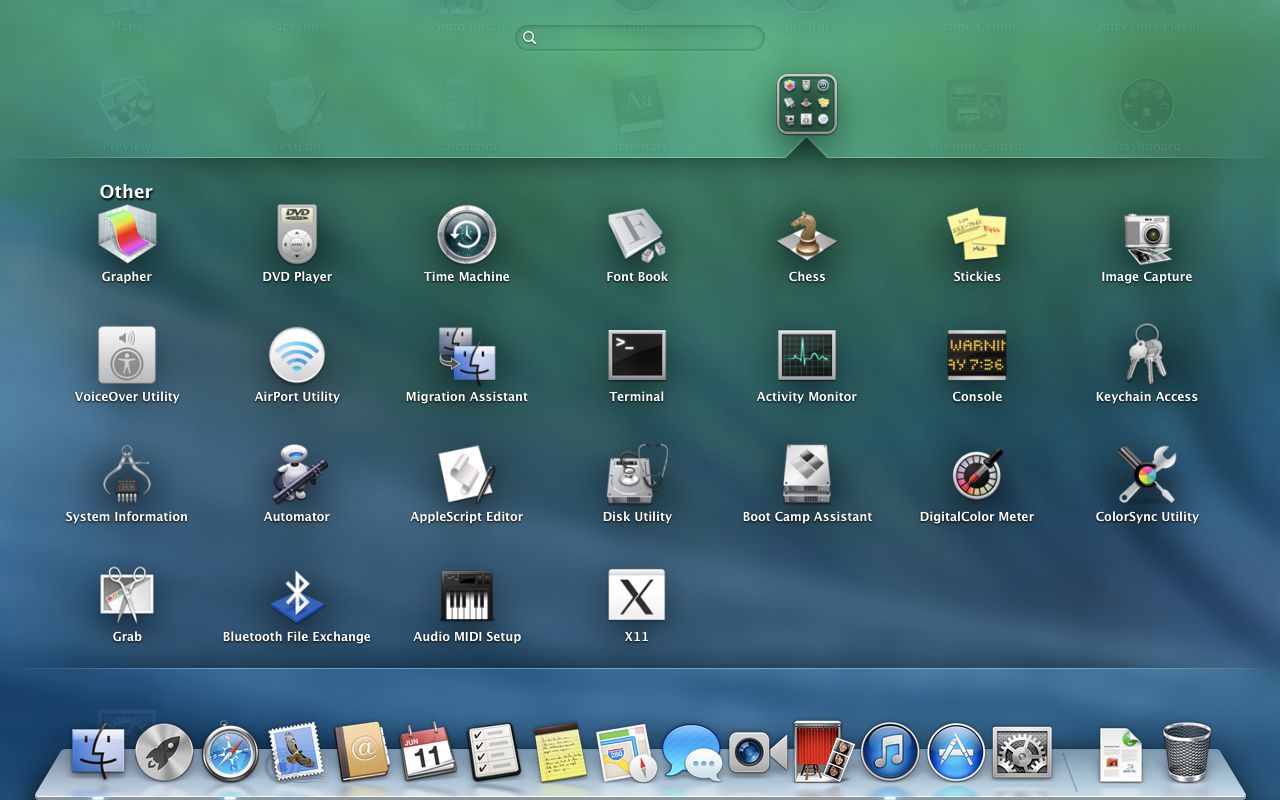Launch Audio MIDI Setup
Image resolution: width=1280 pixels, height=800 pixels.
(x=467, y=595)
